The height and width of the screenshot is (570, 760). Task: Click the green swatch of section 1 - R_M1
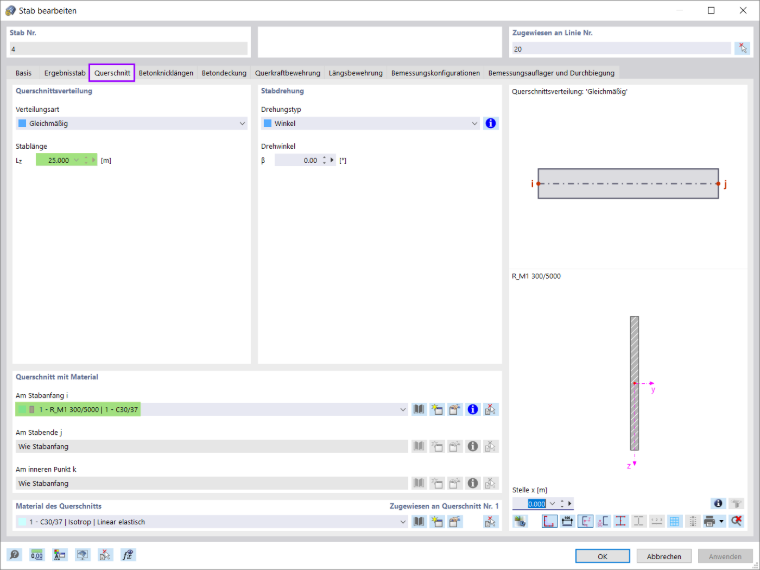coord(21,410)
